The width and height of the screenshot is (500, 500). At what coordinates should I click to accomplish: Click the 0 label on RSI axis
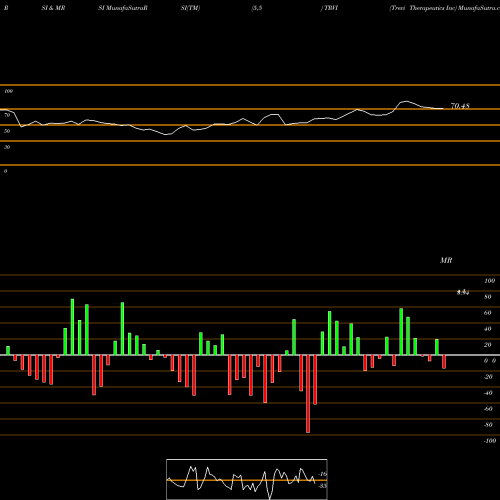[x=5, y=171]
